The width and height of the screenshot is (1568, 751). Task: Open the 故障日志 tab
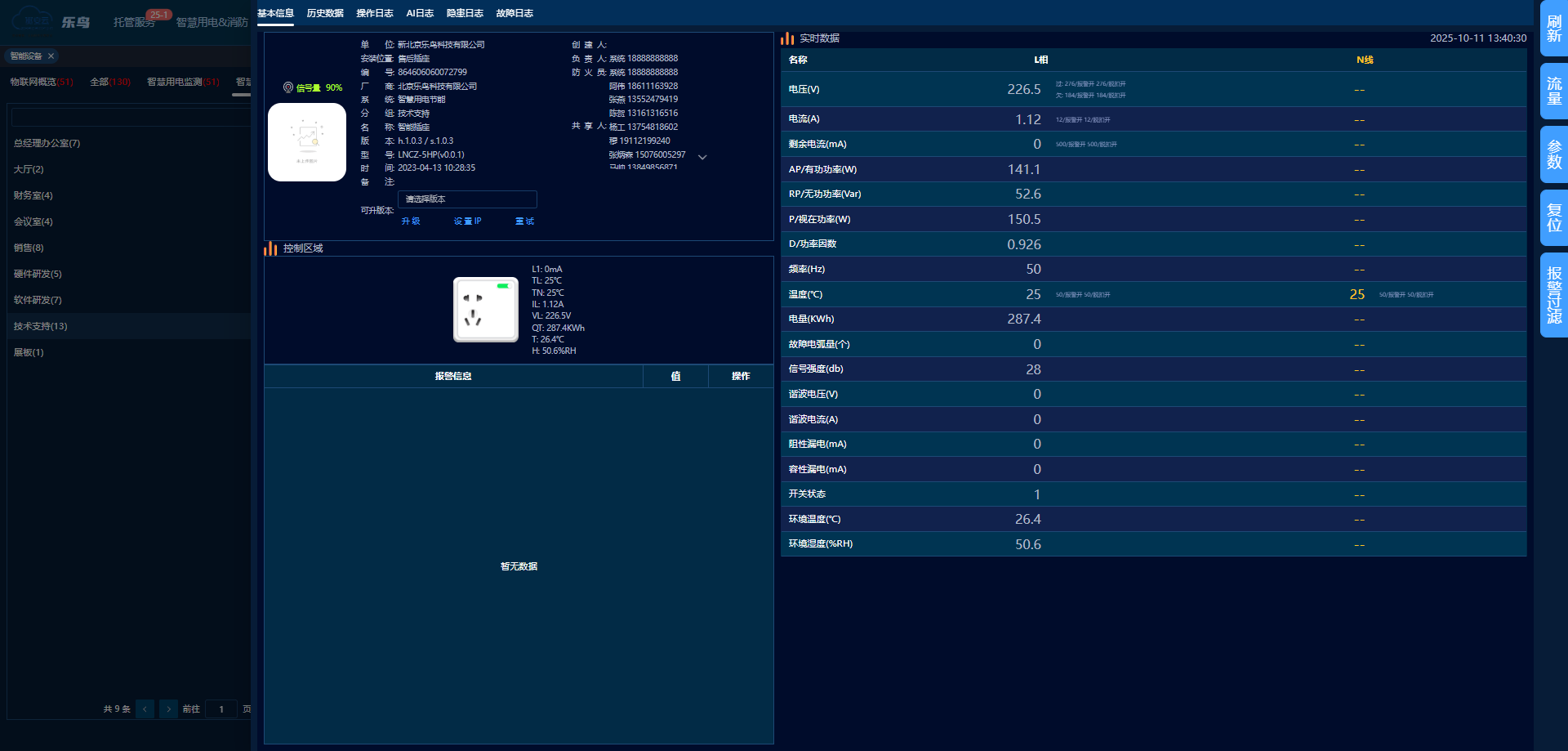tap(514, 13)
